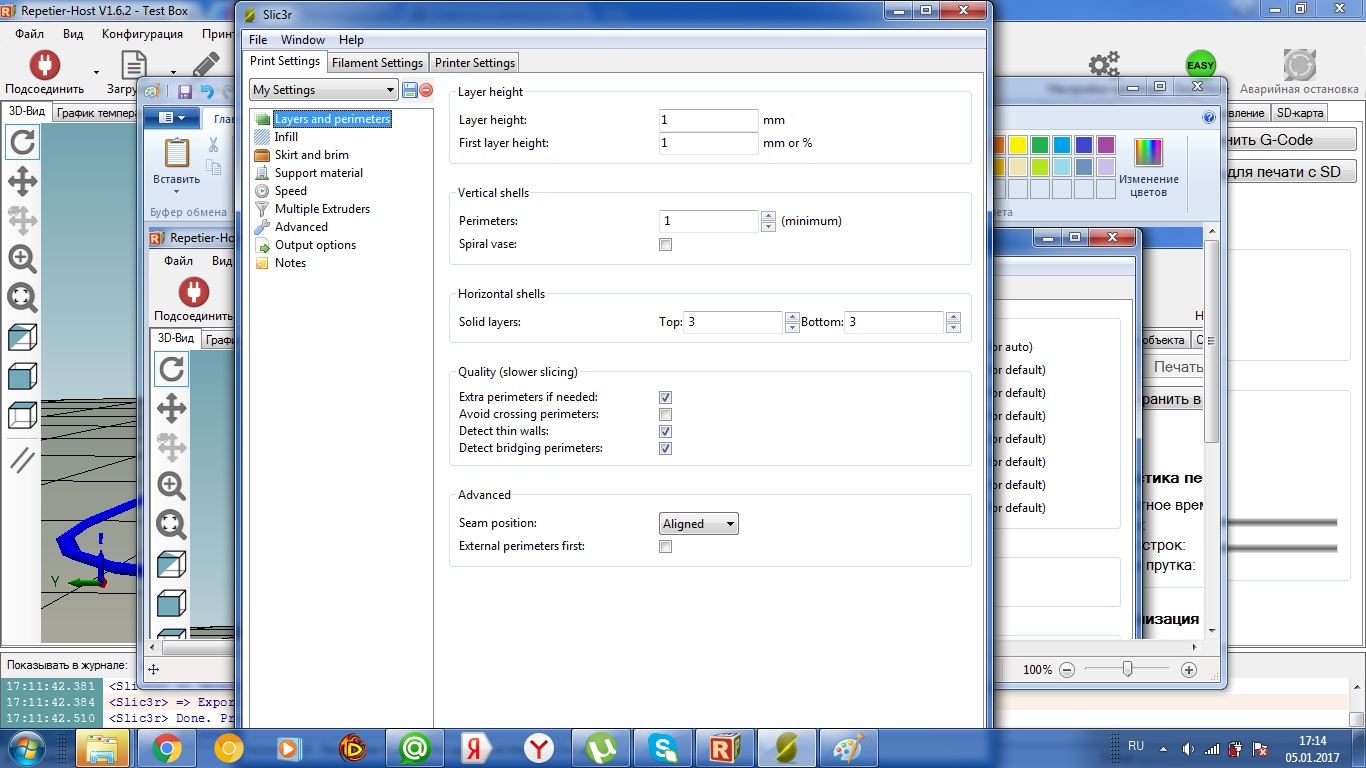Uncheck Detect thin walls option
The height and width of the screenshot is (768, 1366).
pyautogui.click(x=666, y=431)
